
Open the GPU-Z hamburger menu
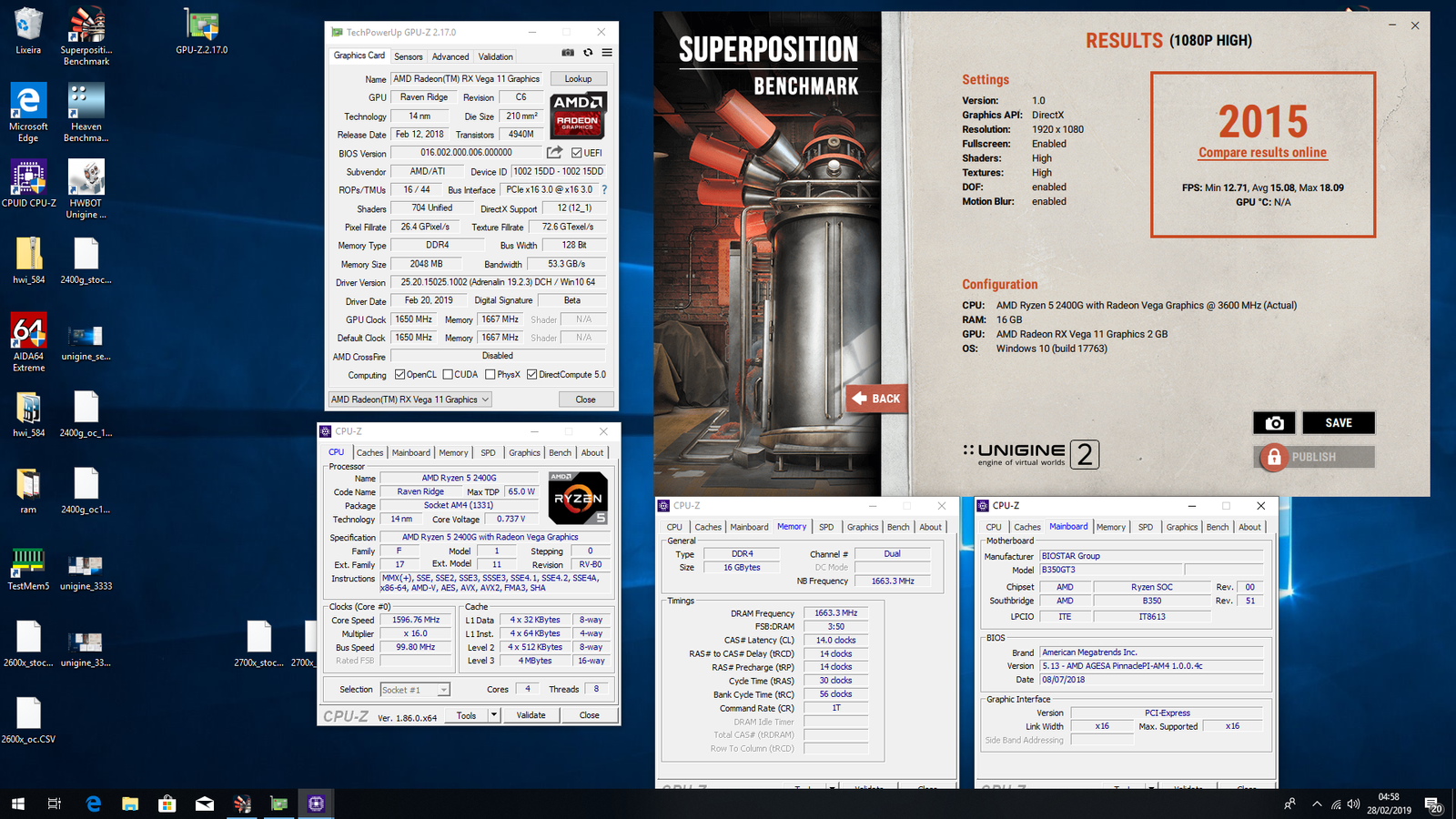[607, 53]
